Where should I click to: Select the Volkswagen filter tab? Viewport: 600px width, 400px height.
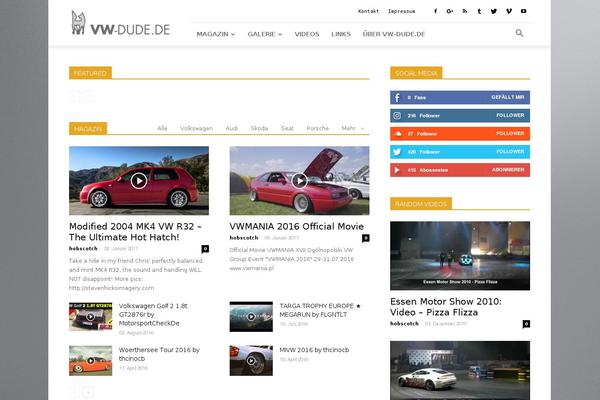click(196, 128)
